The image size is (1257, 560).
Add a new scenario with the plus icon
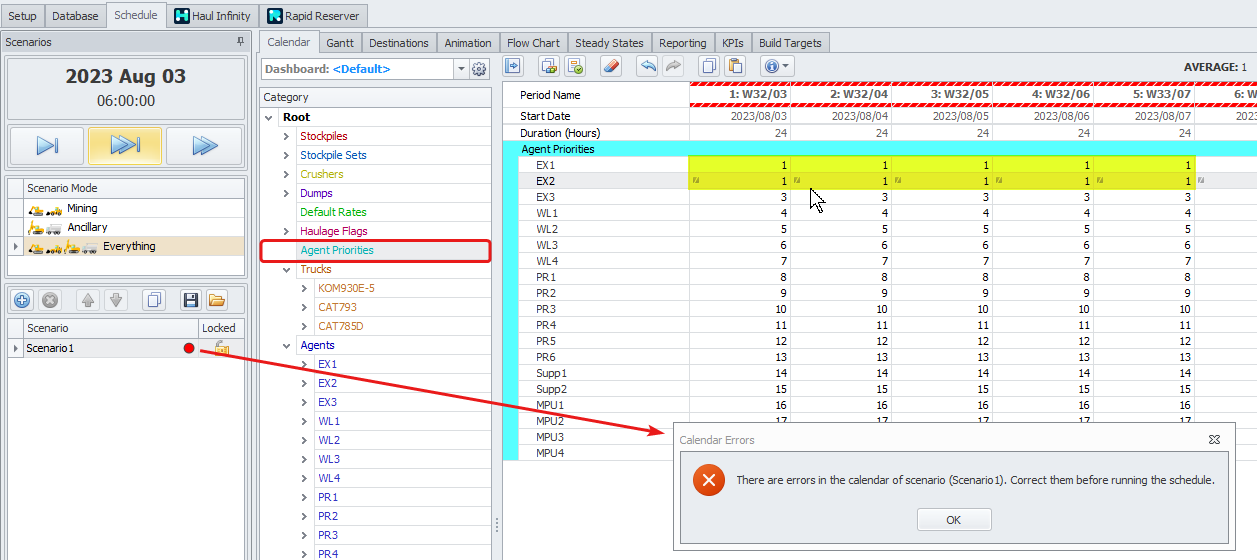(22, 300)
